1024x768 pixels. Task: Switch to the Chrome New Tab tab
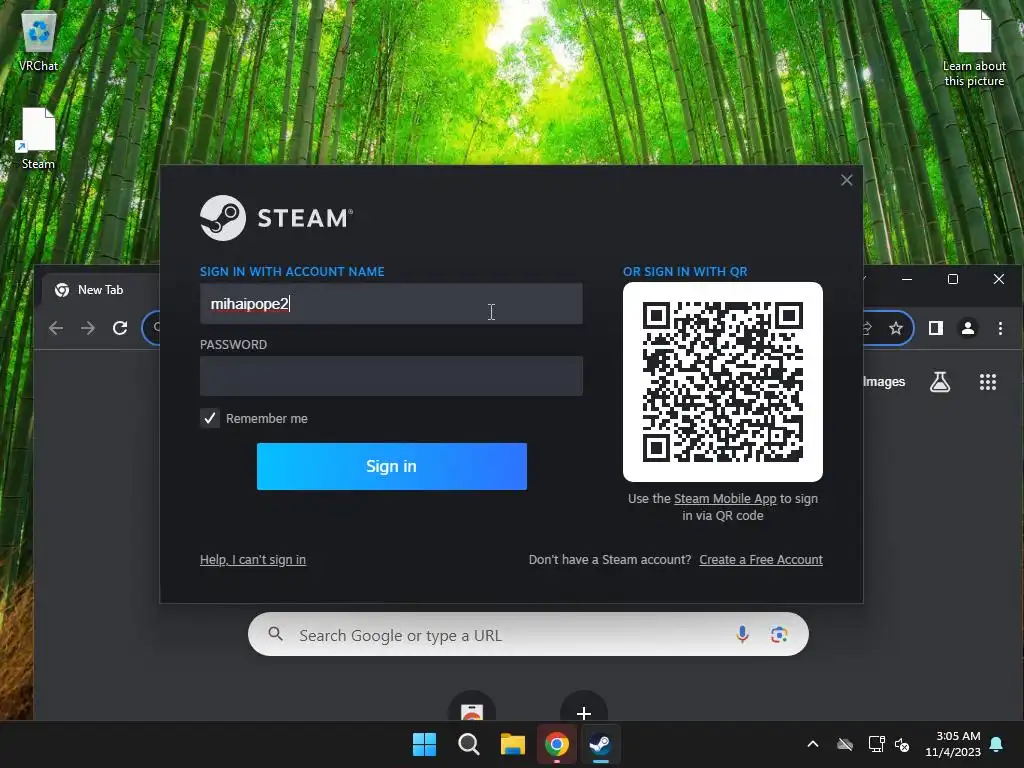pos(101,290)
